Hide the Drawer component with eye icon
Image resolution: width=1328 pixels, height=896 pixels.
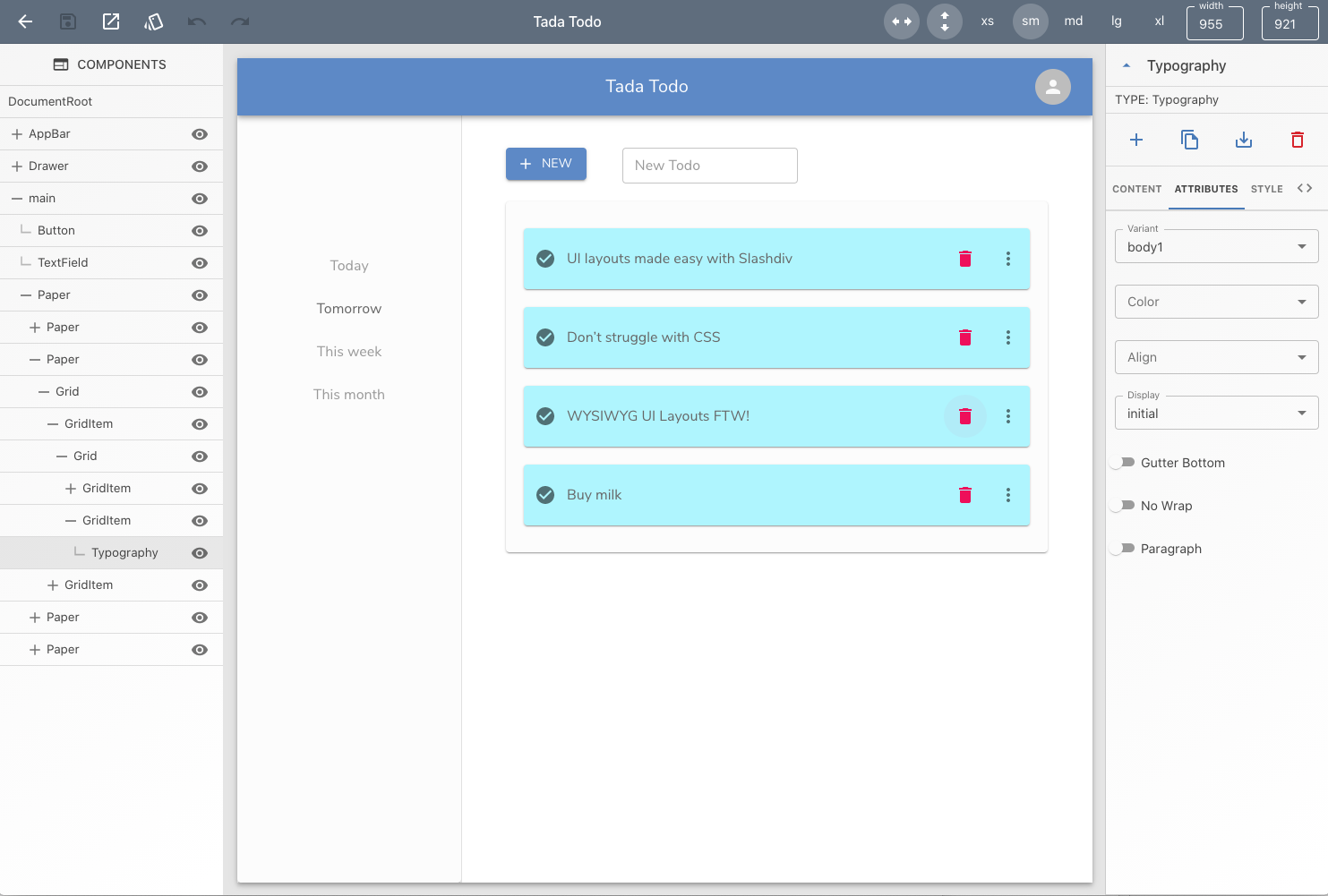pyautogui.click(x=200, y=166)
